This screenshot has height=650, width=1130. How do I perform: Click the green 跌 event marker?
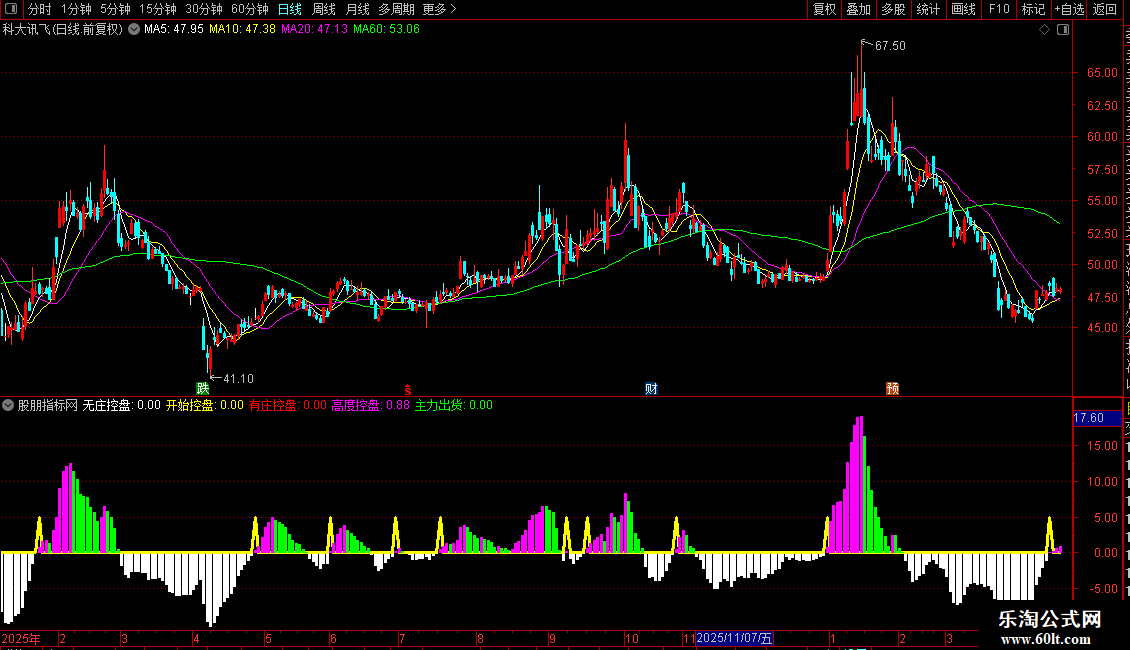(x=203, y=388)
